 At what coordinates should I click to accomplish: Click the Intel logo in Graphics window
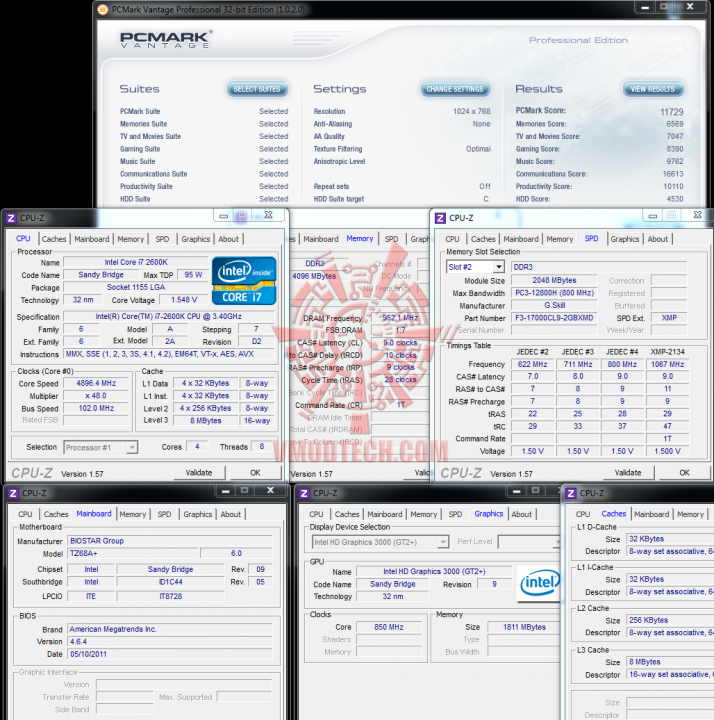pyautogui.click(x=539, y=583)
